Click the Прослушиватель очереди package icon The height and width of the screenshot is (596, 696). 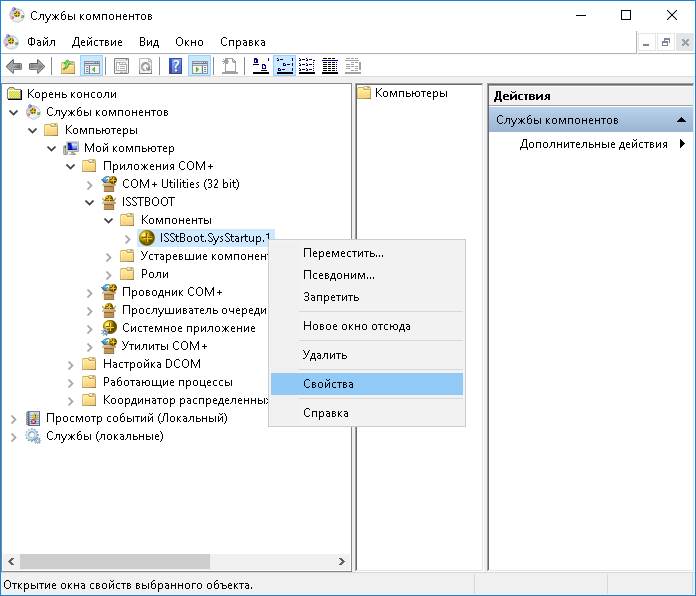point(109,310)
